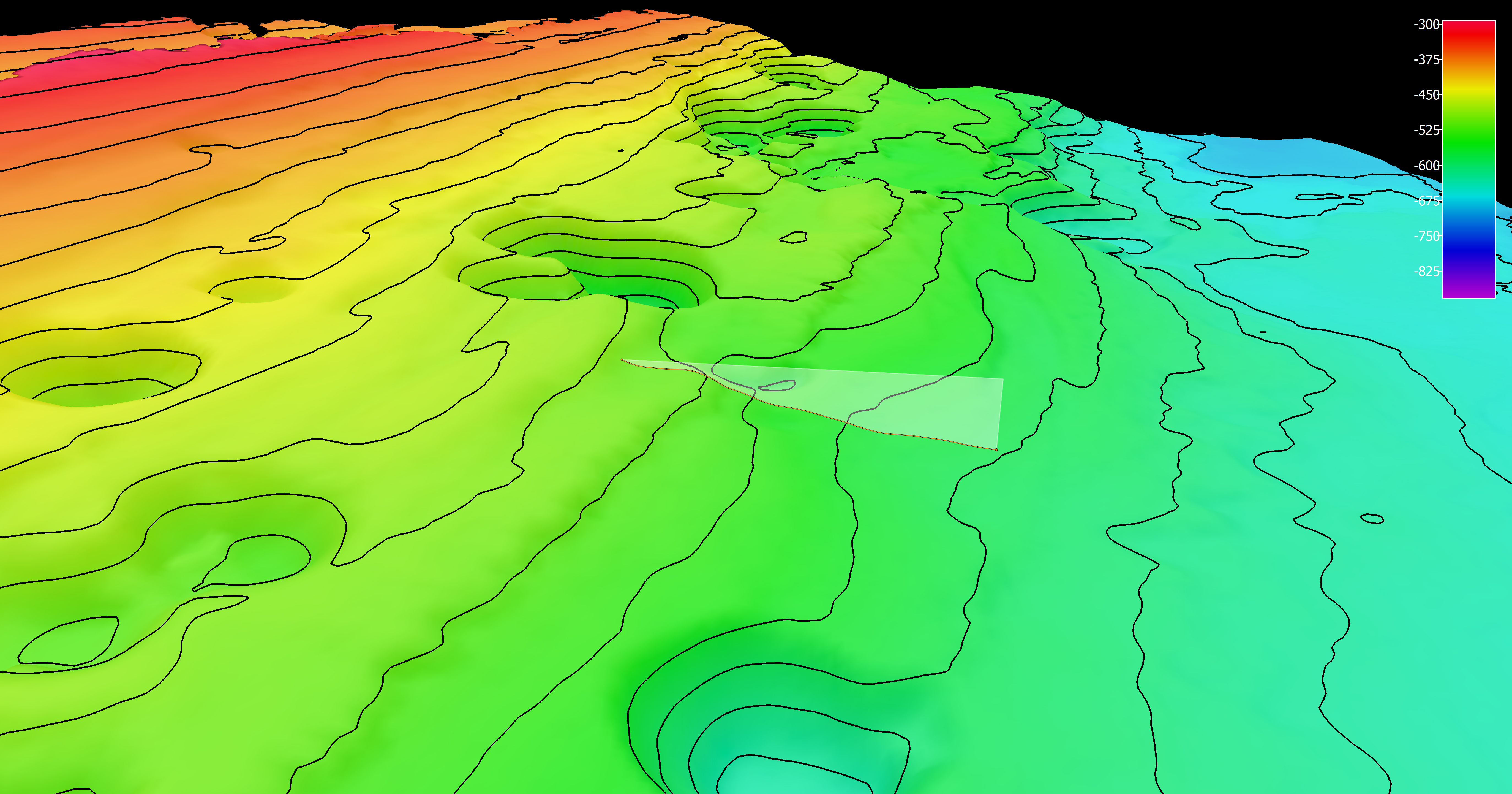Click the -750 legend label
Viewport: 1512px width, 794px height.
(x=1427, y=236)
